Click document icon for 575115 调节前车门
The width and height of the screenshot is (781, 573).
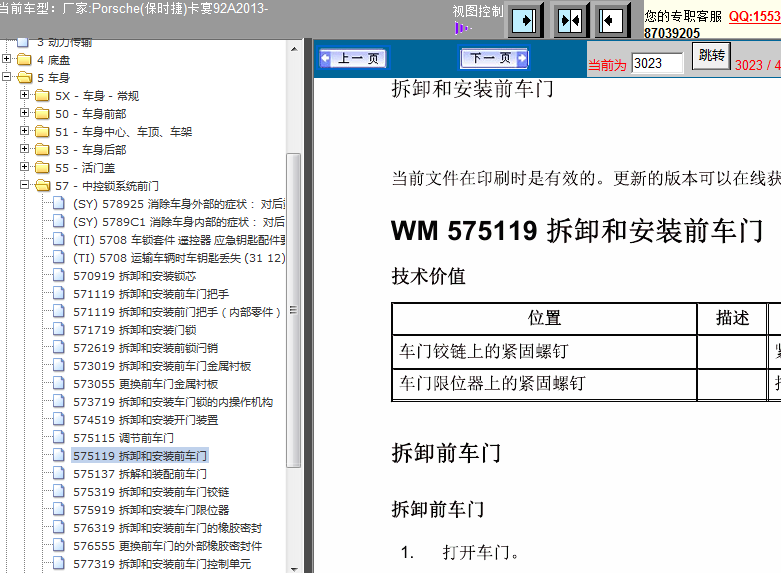click(59, 437)
